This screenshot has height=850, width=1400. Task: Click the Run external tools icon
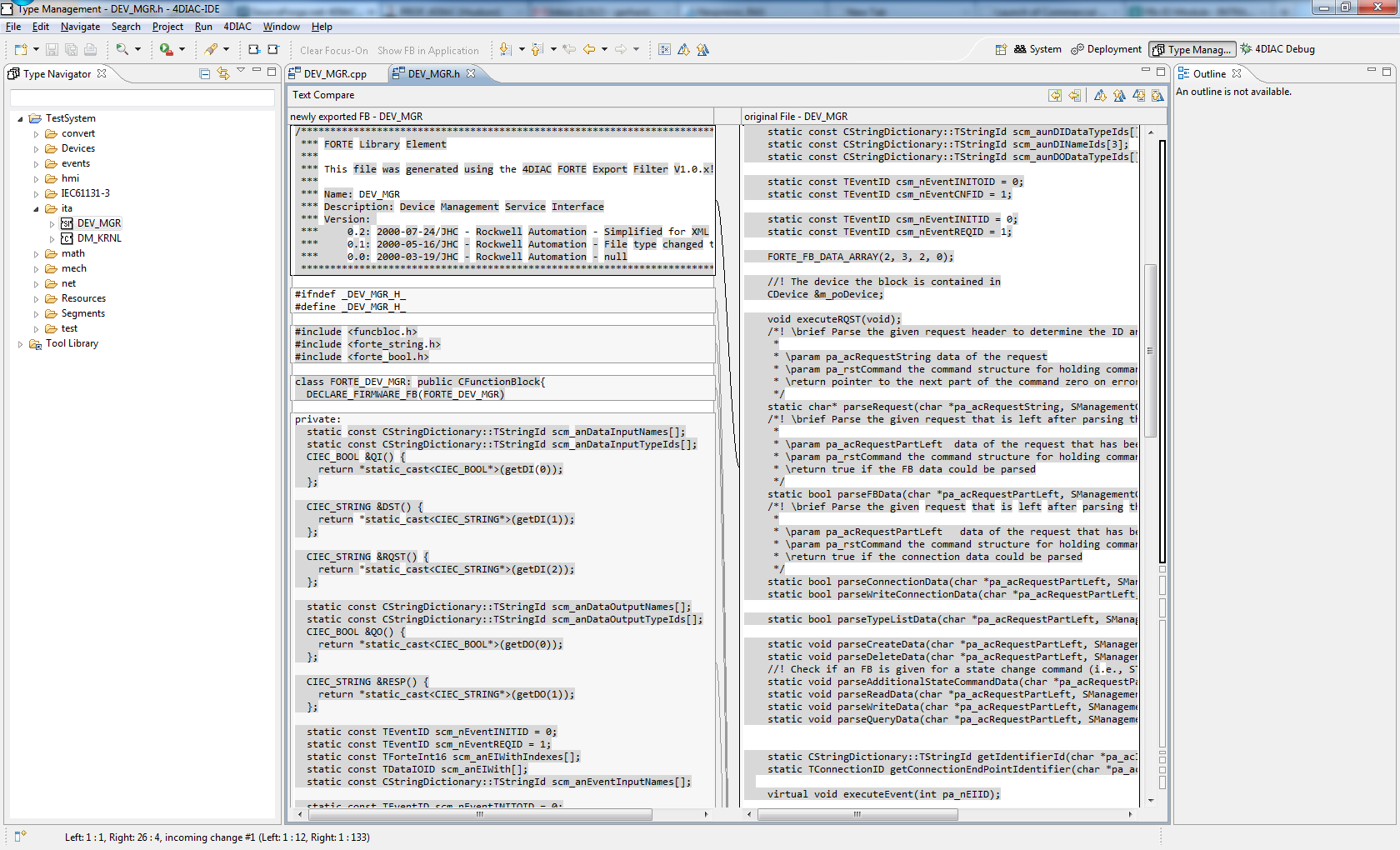[x=166, y=50]
